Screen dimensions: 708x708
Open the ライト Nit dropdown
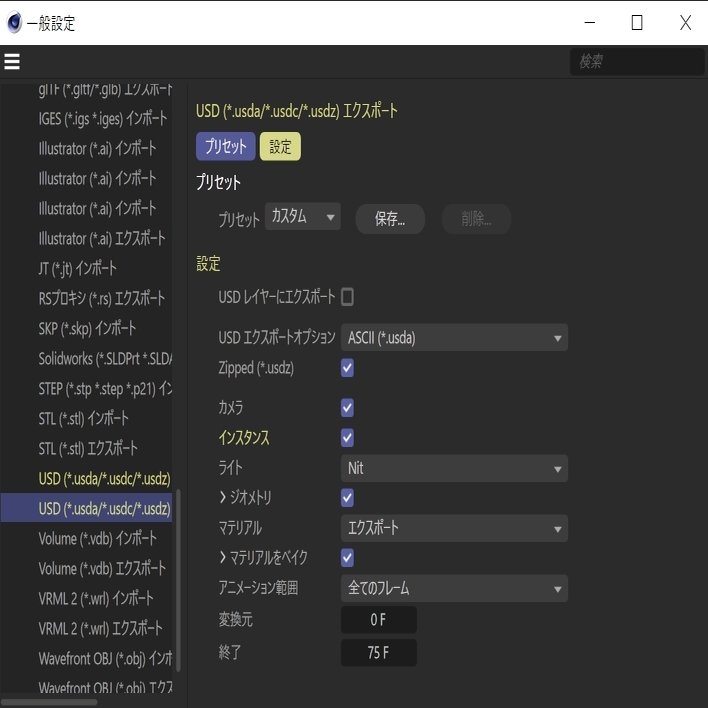click(x=454, y=468)
